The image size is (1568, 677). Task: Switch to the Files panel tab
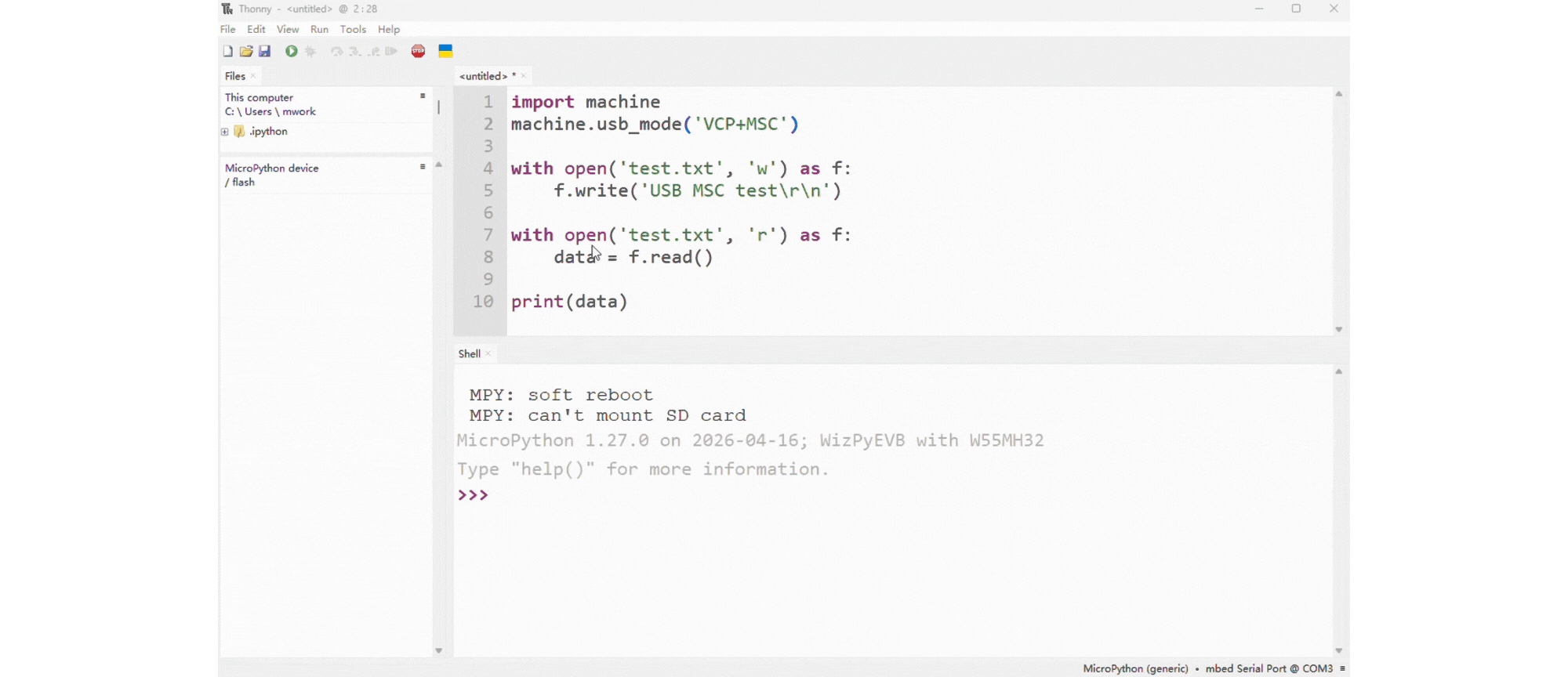click(x=235, y=76)
